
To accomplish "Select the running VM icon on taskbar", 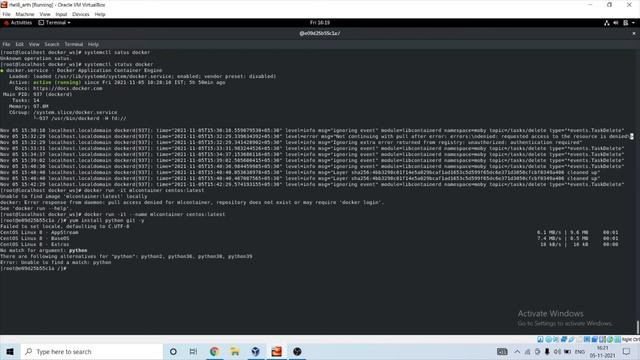I will [x=276, y=351].
